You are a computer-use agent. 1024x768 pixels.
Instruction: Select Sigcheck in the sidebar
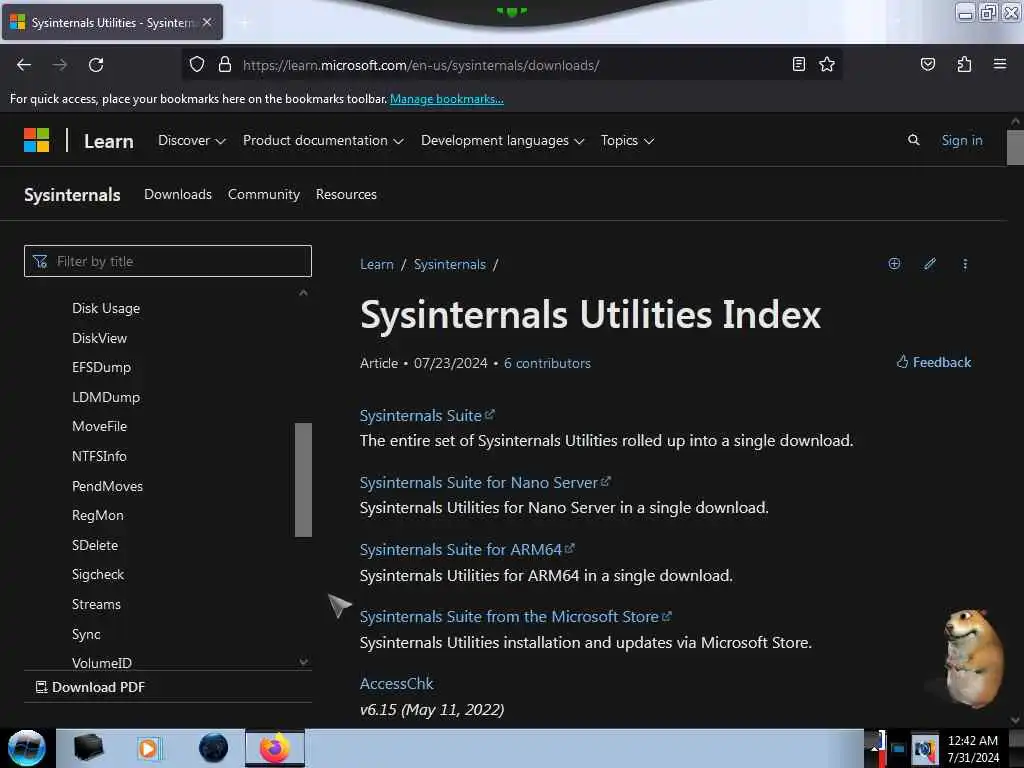98,575
